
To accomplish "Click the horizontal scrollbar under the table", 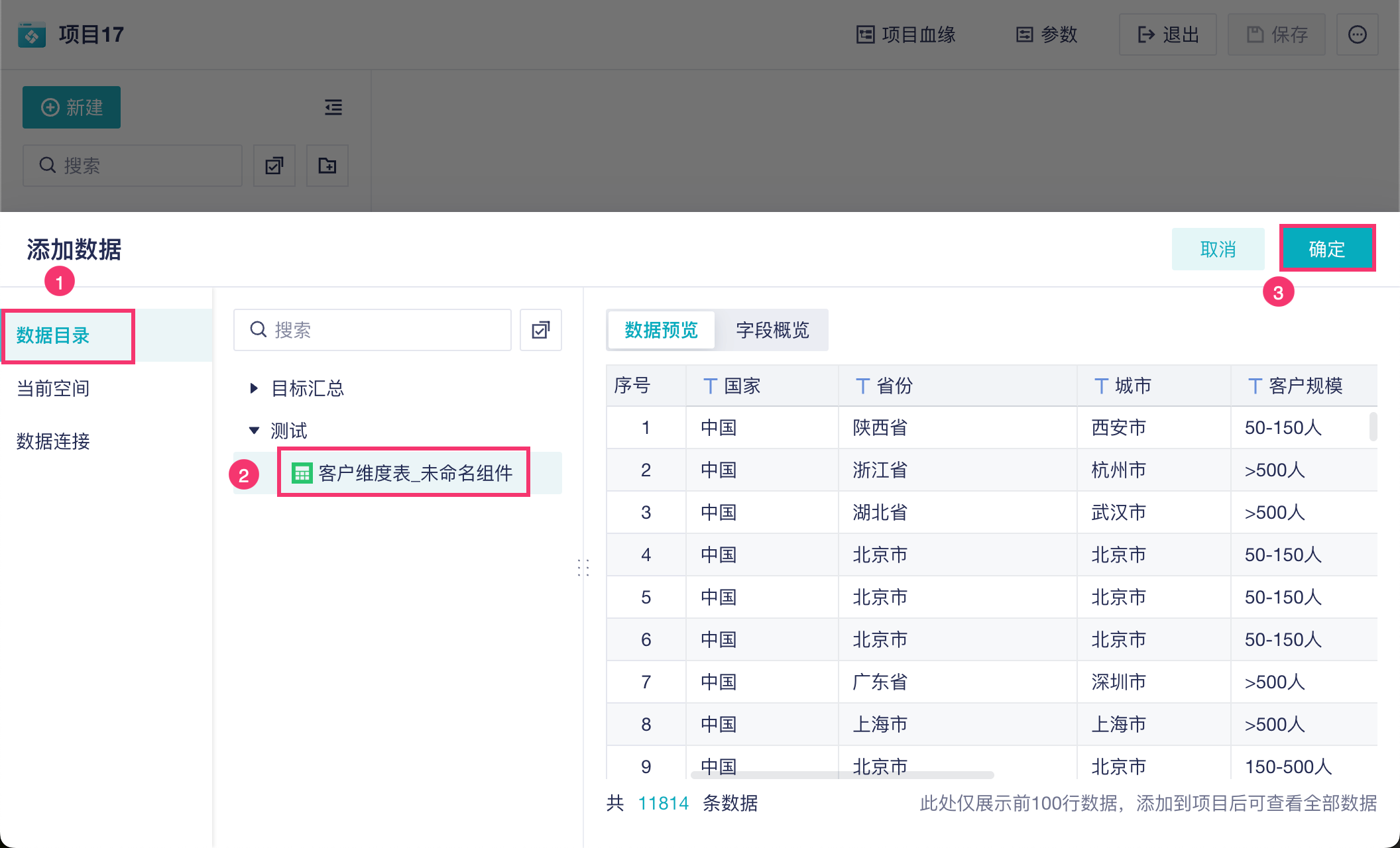I will [842, 774].
